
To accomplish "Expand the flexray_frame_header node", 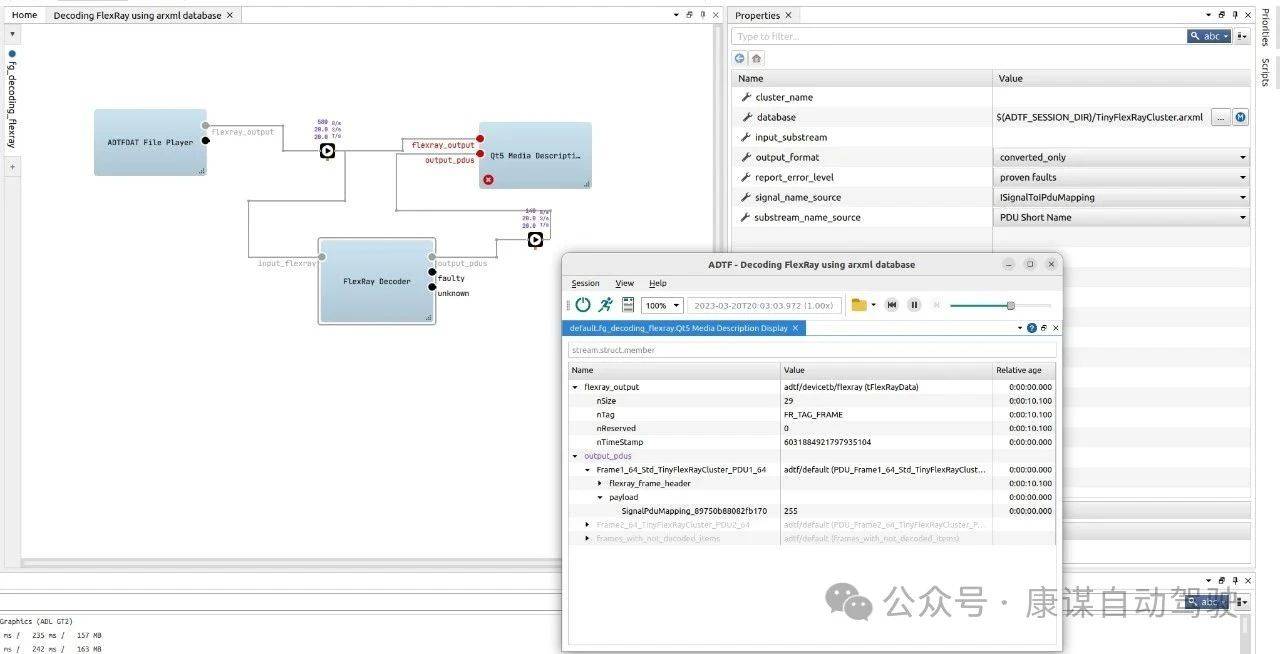I will click(x=600, y=483).
